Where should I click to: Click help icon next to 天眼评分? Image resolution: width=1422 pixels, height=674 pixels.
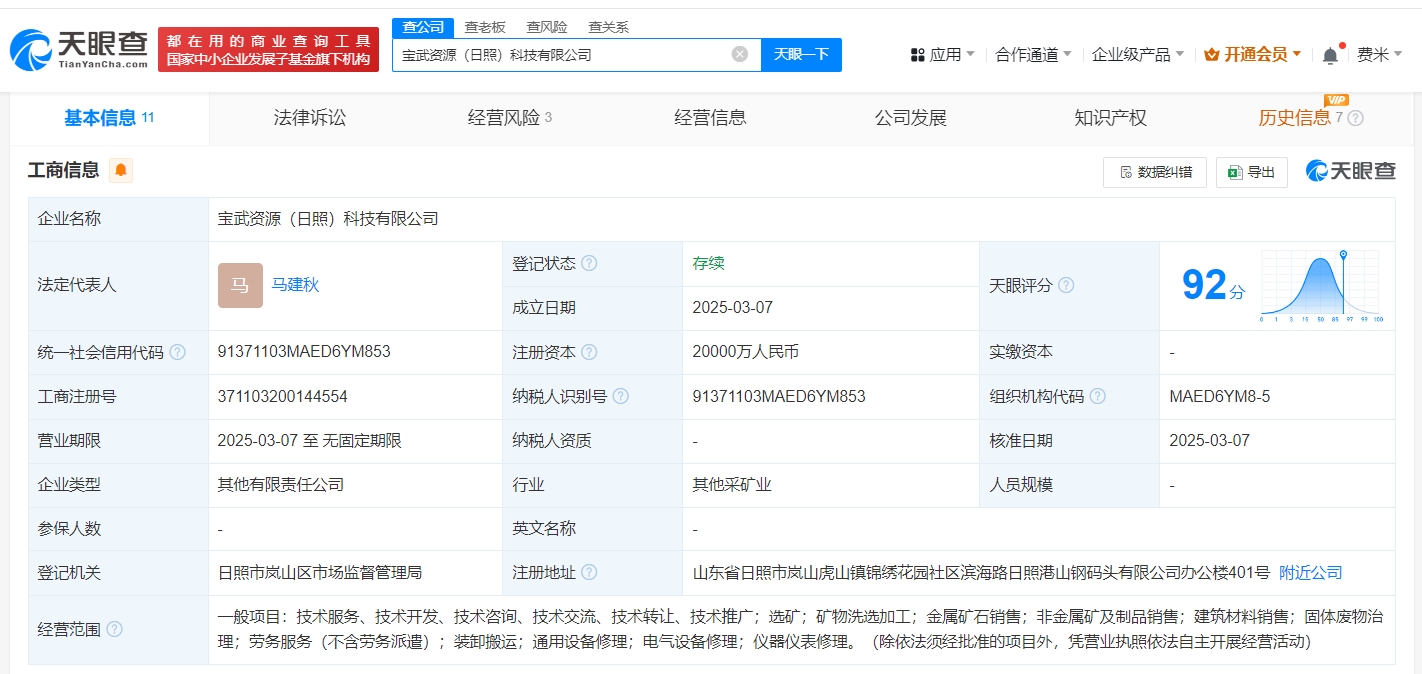tap(1066, 285)
